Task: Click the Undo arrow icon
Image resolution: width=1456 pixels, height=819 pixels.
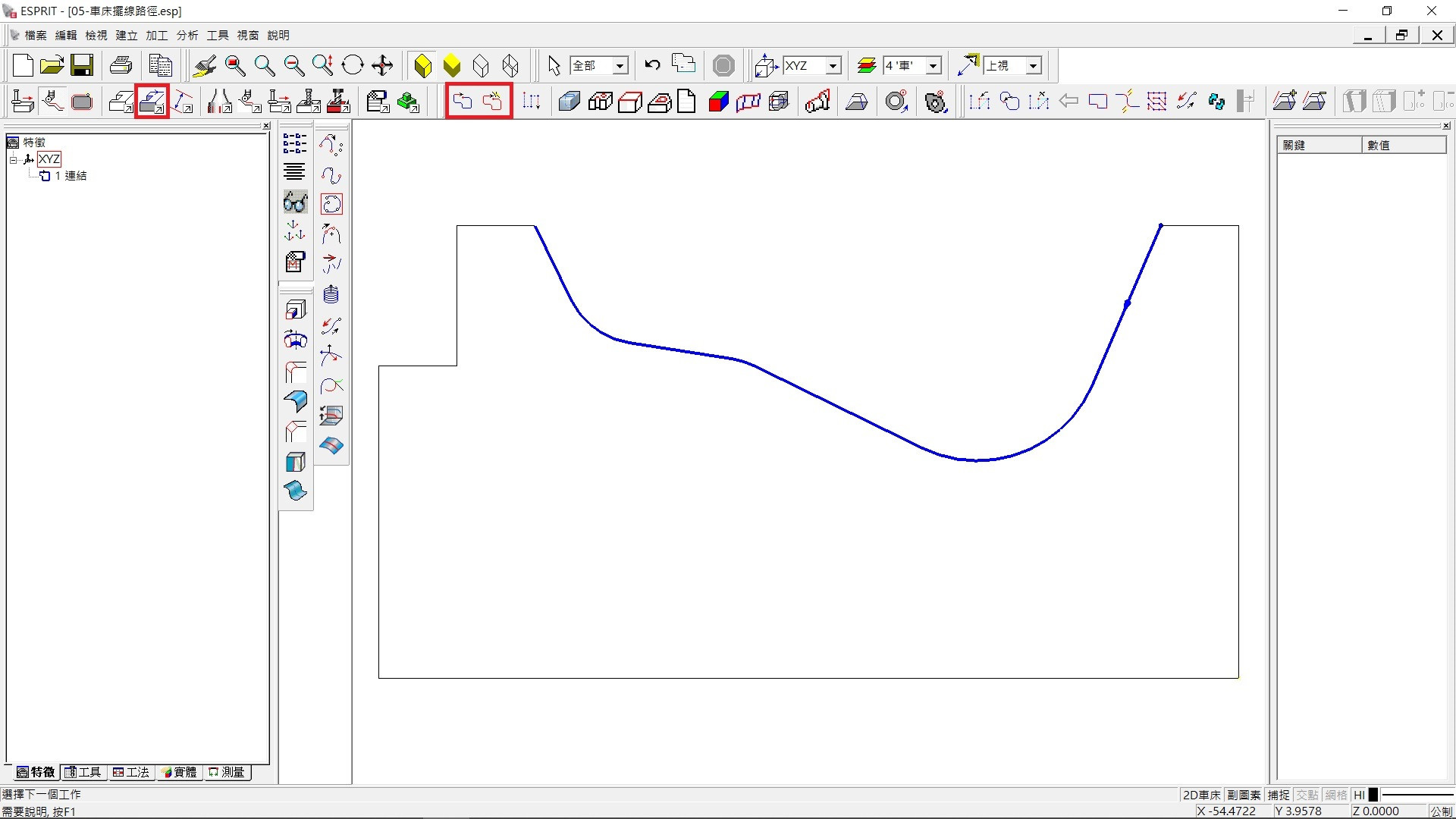Action: pos(652,65)
